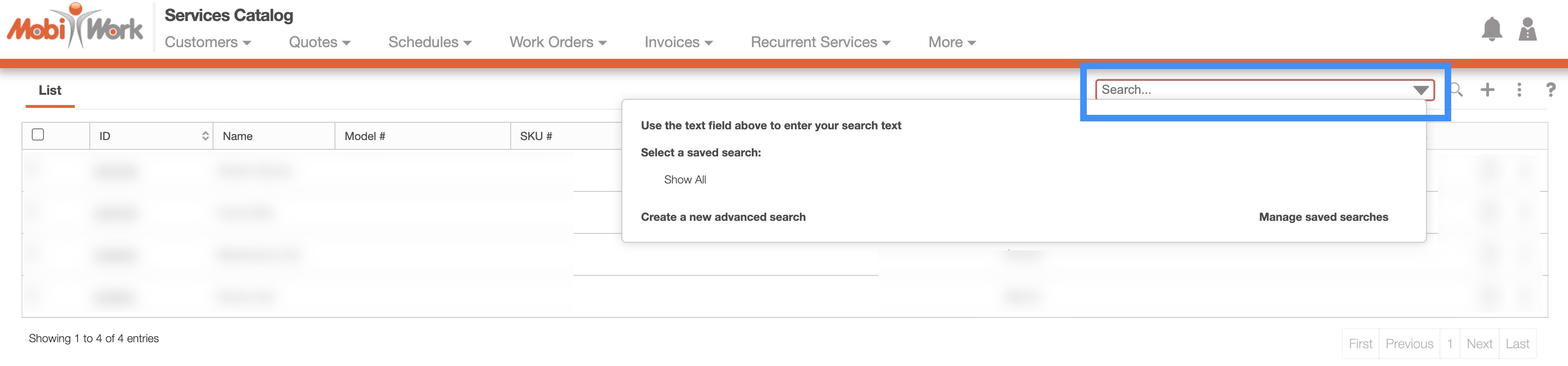Switch to the List tab

(50, 91)
